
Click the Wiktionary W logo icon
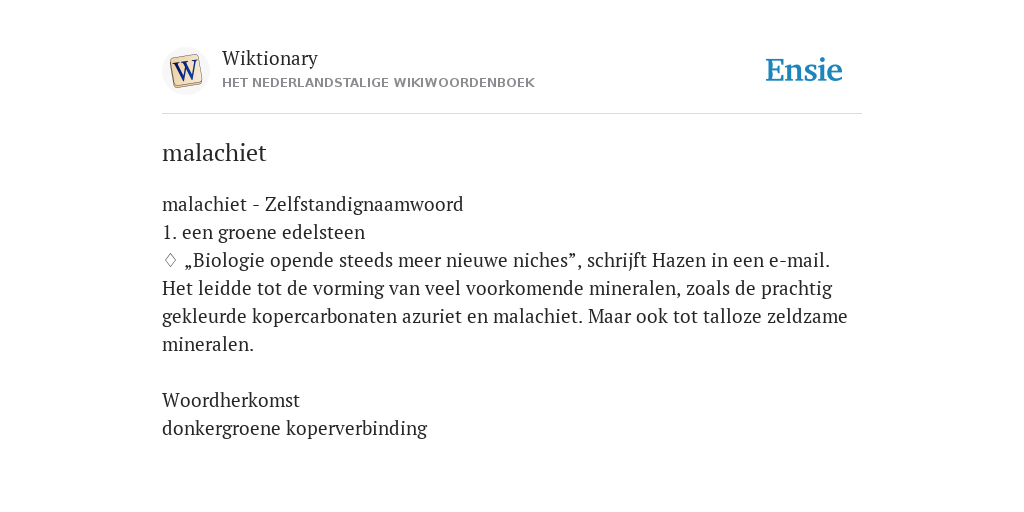pos(185,71)
